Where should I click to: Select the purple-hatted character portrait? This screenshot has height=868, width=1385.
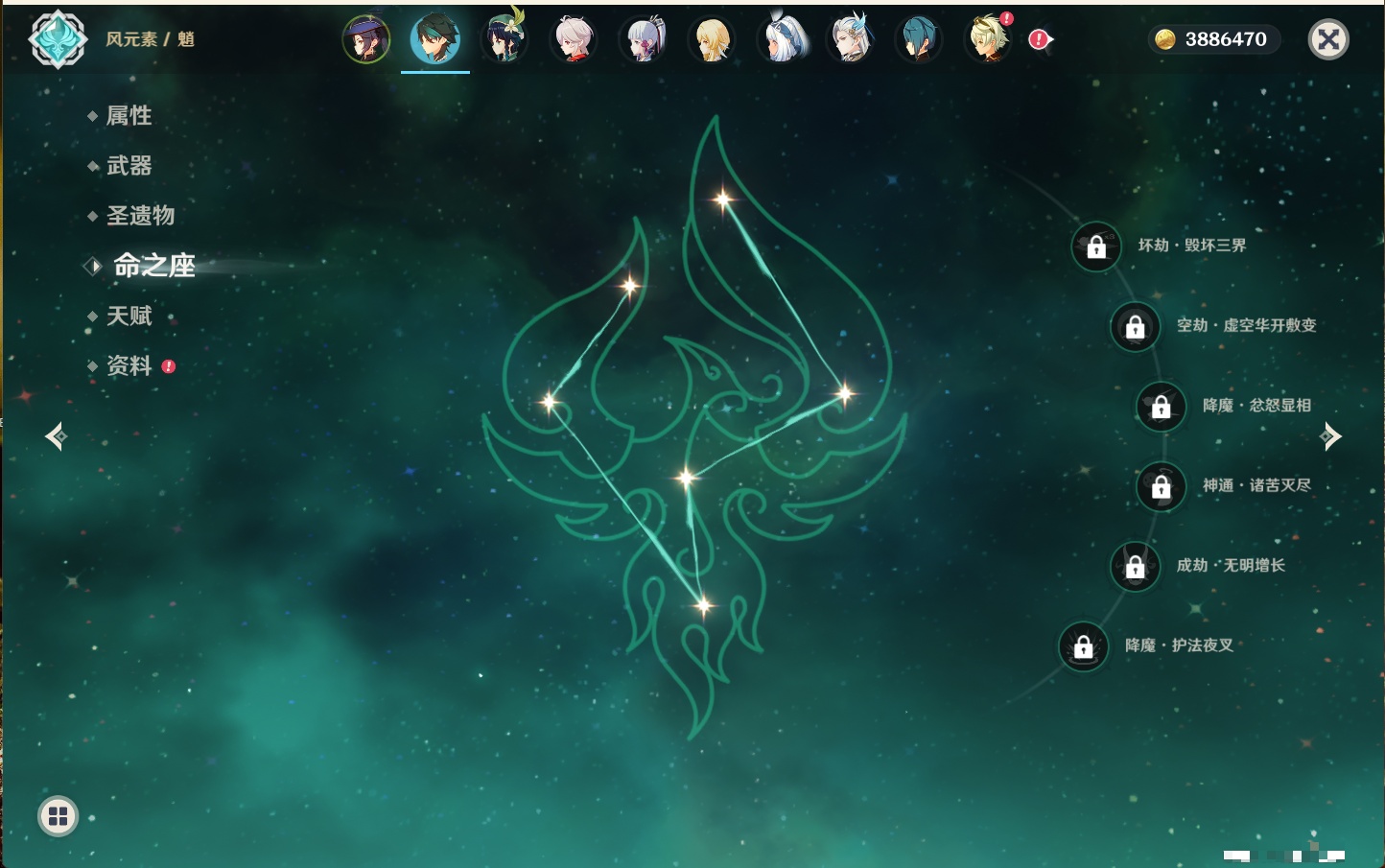click(366, 39)
